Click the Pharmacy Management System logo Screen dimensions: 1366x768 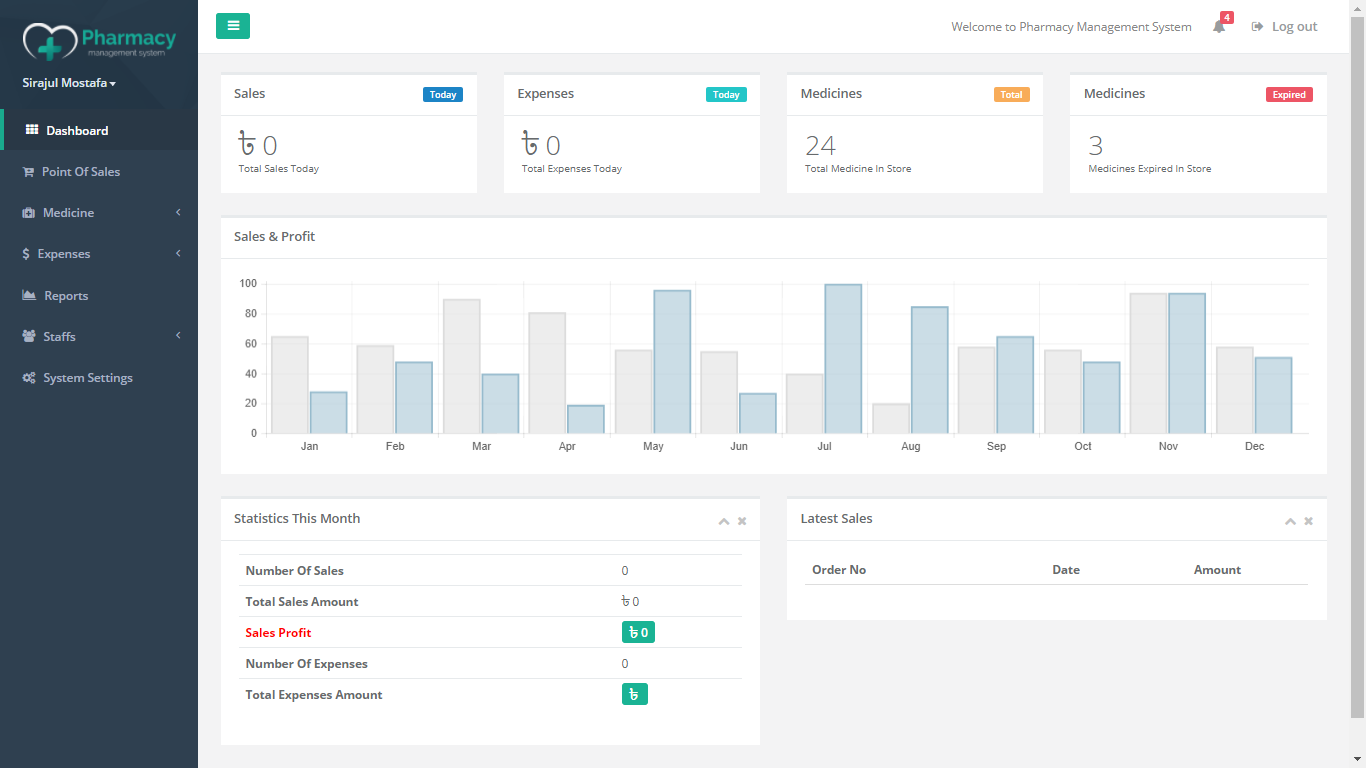pyautogui.click(x=99, y=41)
